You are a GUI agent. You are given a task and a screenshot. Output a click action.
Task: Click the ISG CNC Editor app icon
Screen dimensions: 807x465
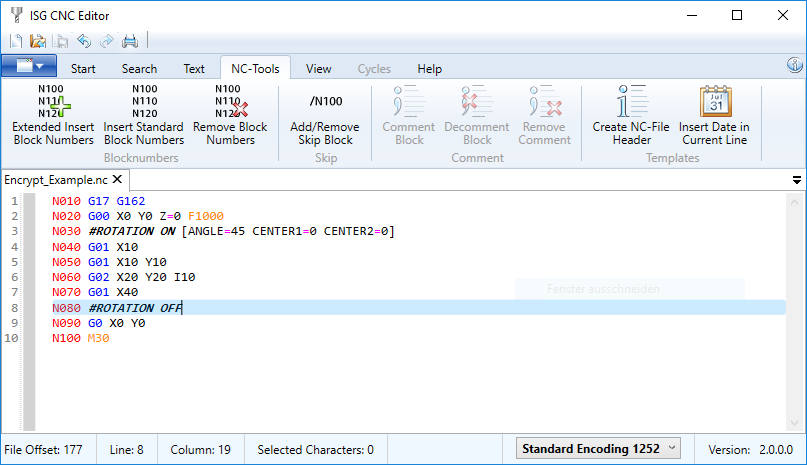16,15
